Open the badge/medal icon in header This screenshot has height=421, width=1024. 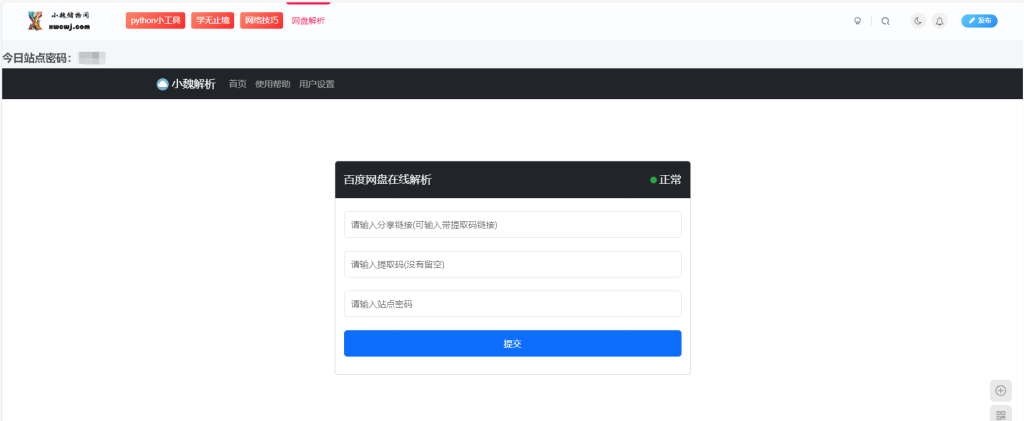click(x=857, y=21)
